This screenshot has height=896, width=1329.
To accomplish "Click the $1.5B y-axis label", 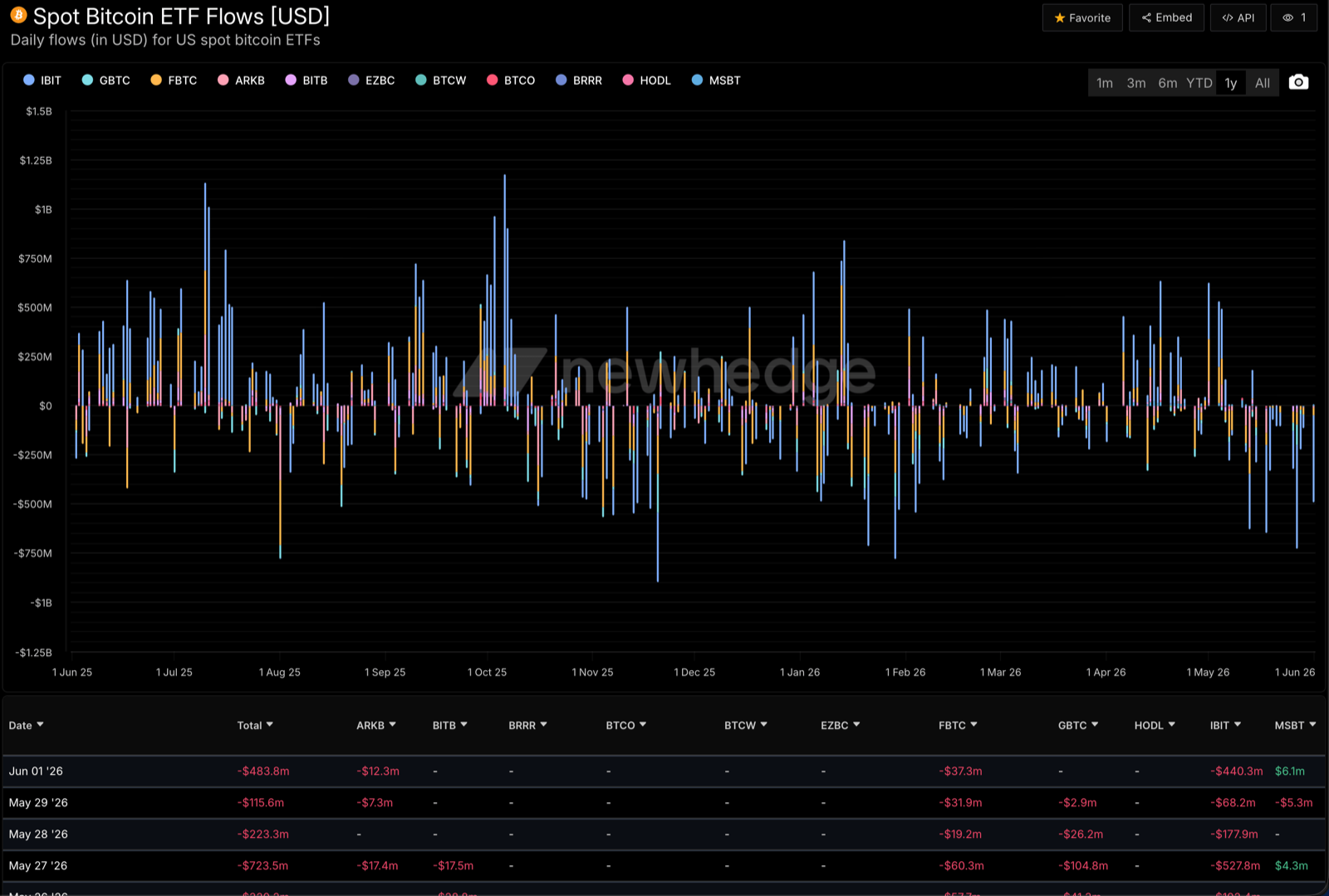I will tap(39, 111).
